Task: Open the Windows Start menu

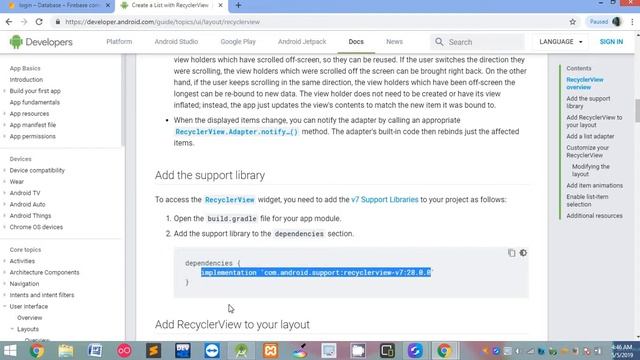Action: click(x=10, y=351)
